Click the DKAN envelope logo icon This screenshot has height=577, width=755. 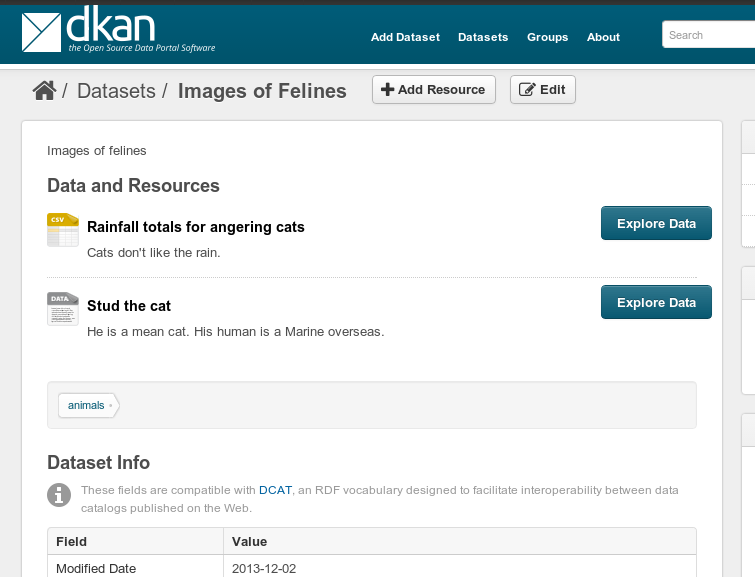tap(42, 31)
